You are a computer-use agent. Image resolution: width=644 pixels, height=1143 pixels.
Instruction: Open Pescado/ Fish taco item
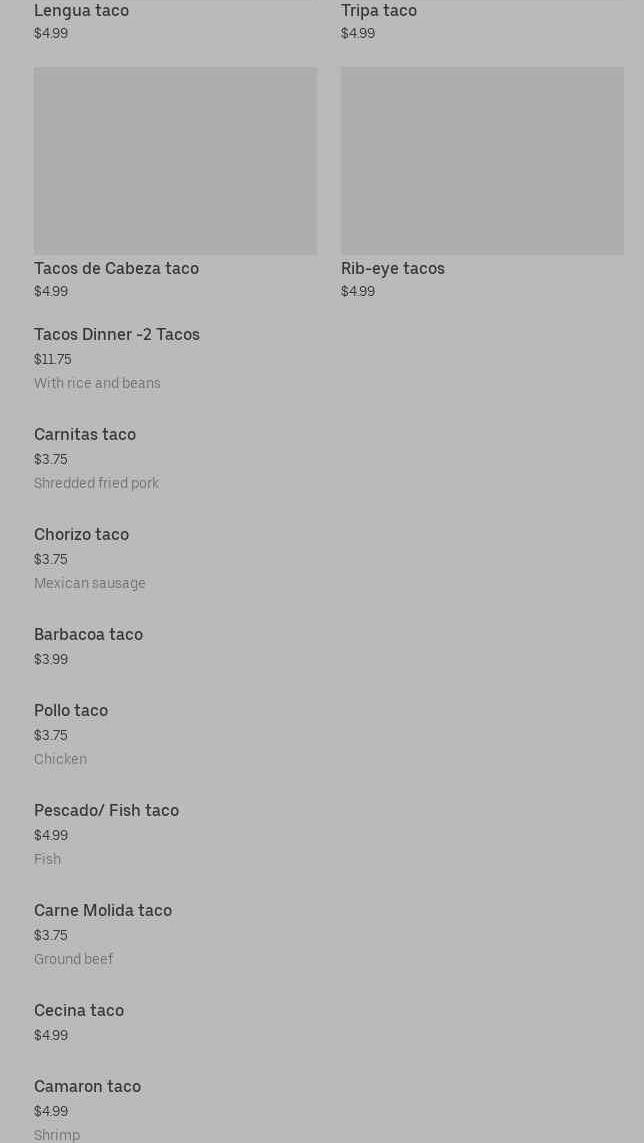click(x=106, y=811)
